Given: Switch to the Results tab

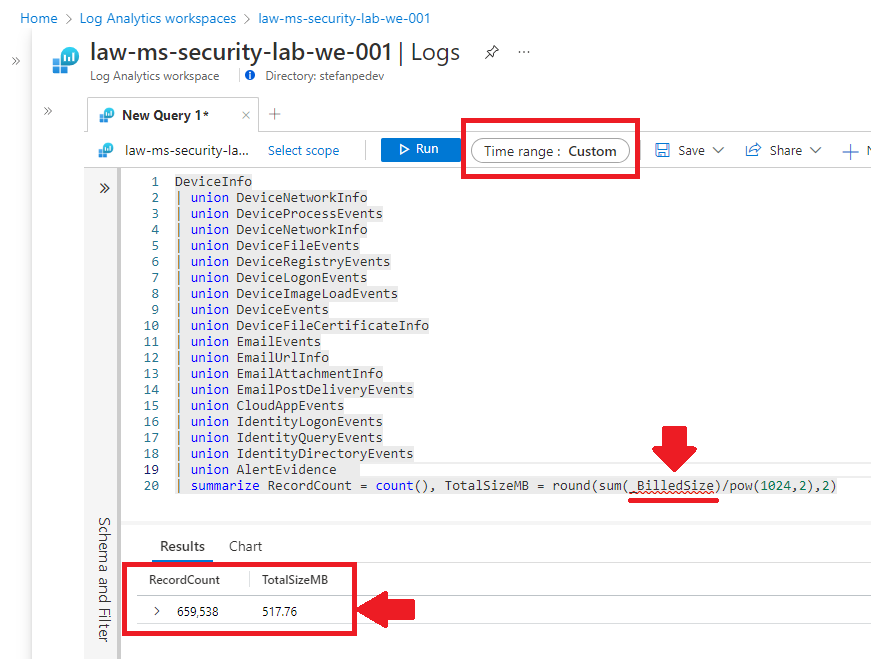Looking at the screenshot, I should click(x=182, y=546).
